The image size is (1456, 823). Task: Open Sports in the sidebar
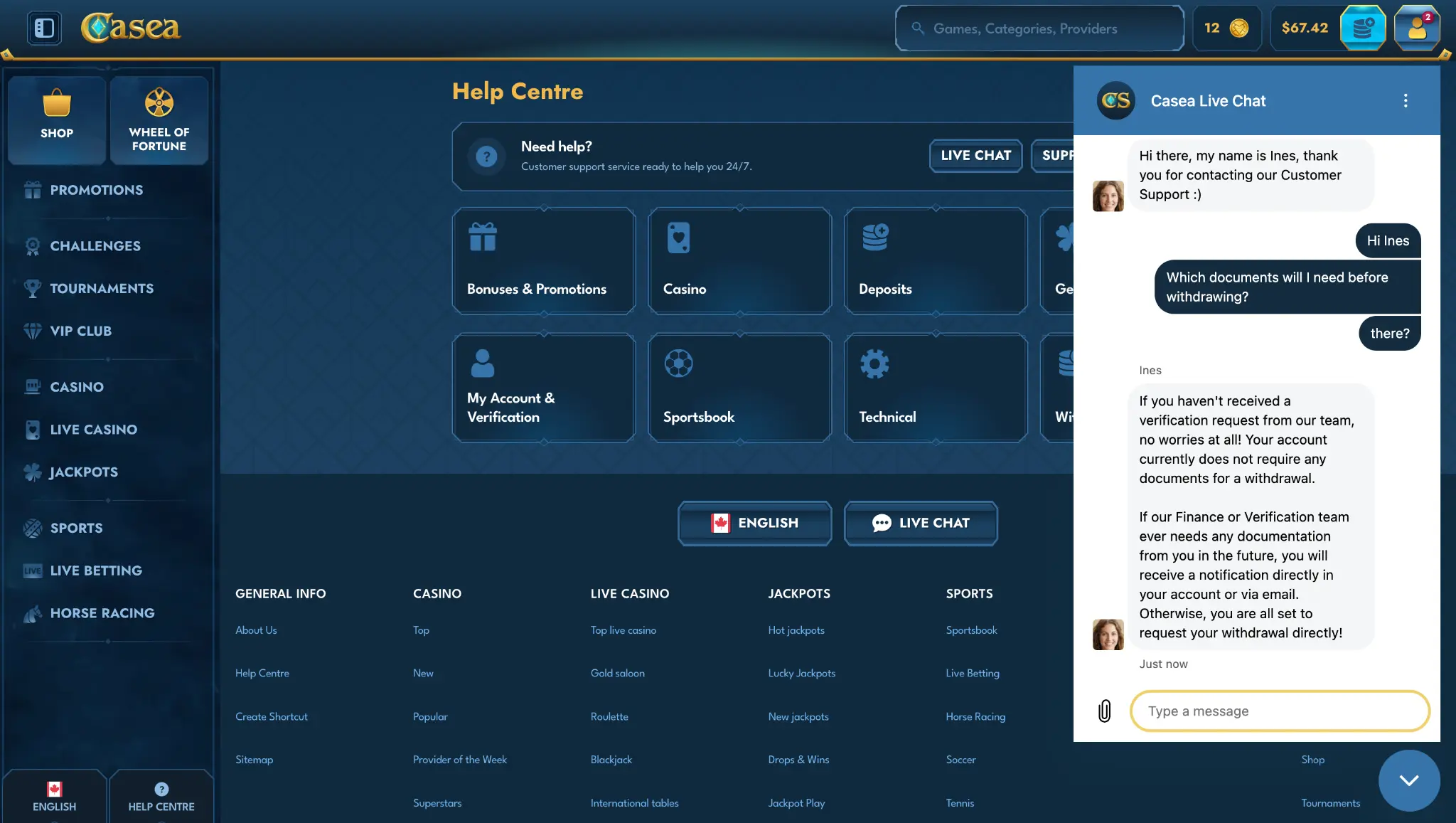click(76, 528)
